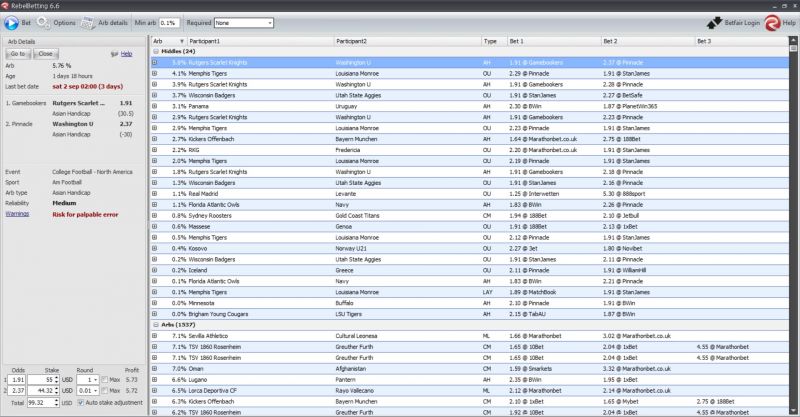Click the Betfair Login arrows icon
This screenshot has height=417, width=800.
coord(714,23)
